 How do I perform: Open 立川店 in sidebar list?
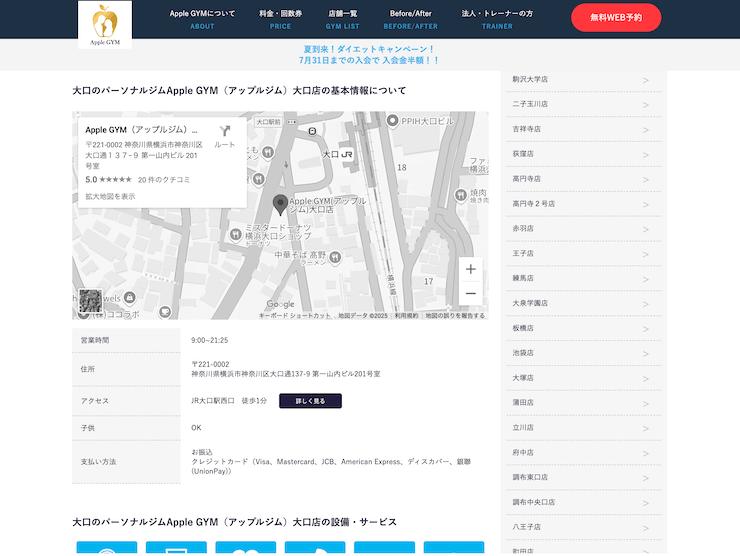pos(584,428)
